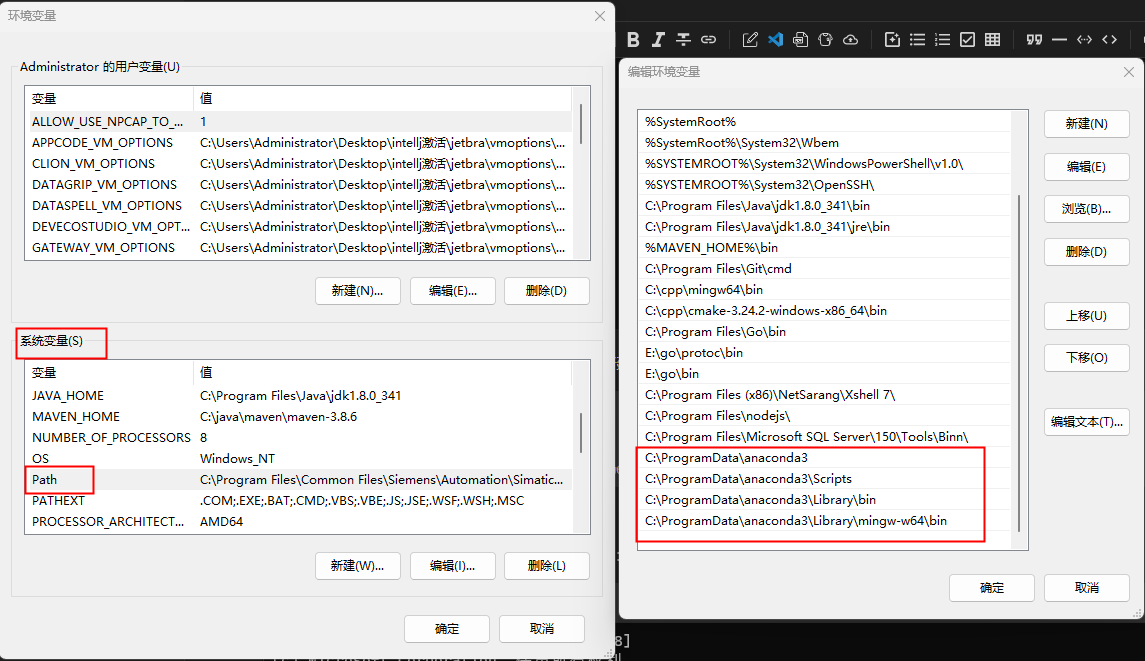The width and height of the screenshot is (1145, 661).
Task: Select the JAVA_HOME system variable row
Action: click(299, 396)
